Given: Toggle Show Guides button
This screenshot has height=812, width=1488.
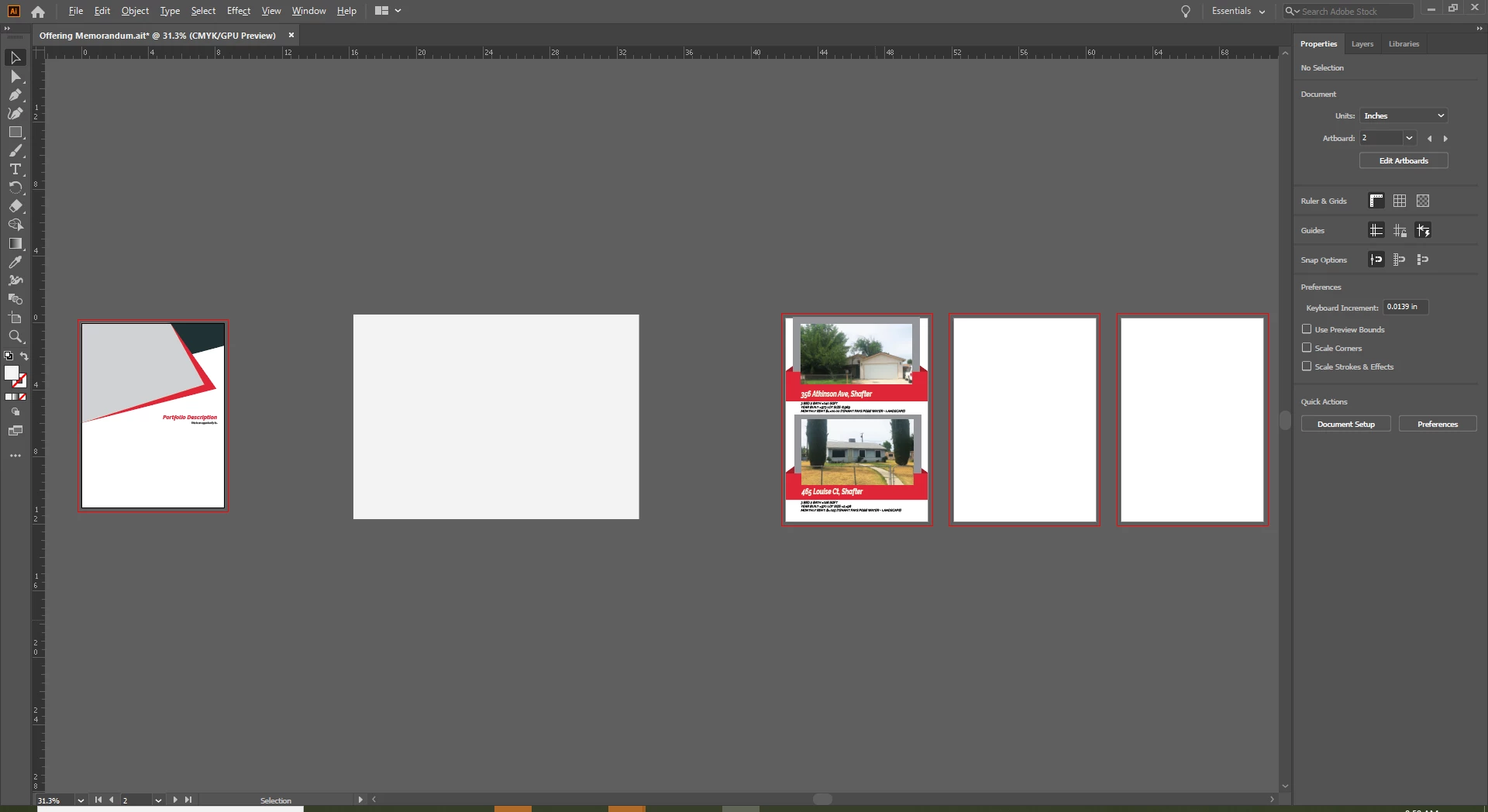Looking at the screenshot, I should [x=1376, y=231].
